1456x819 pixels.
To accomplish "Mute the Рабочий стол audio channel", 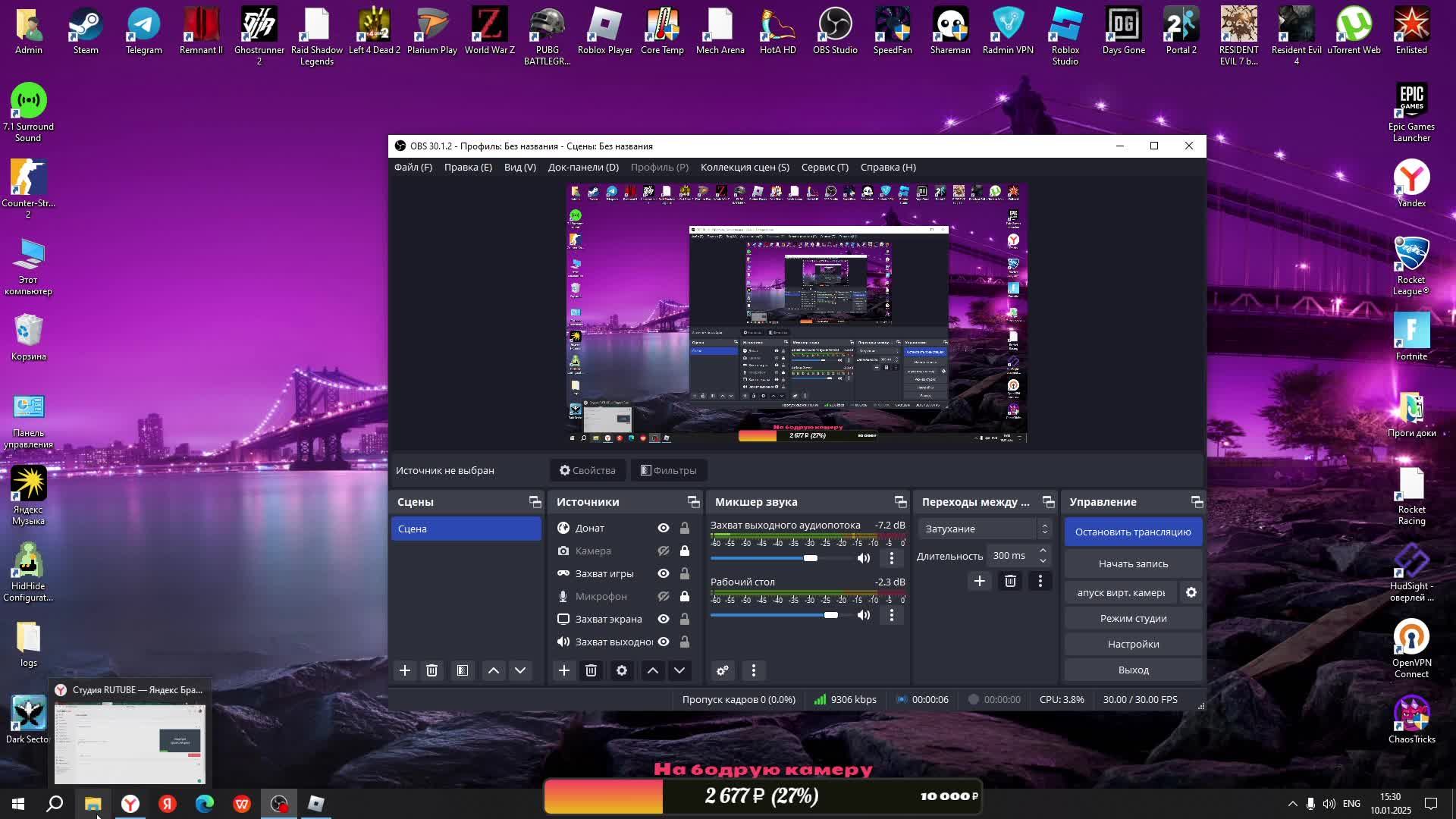I will coord(863,614).
